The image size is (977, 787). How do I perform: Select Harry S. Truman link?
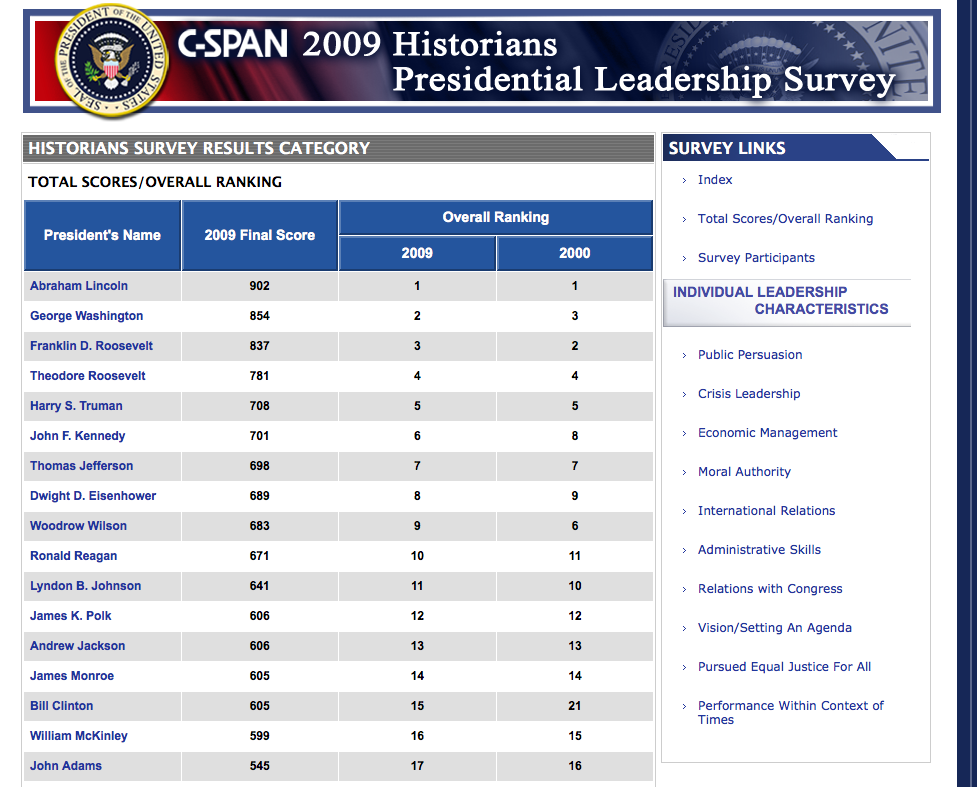(x=76, y=406)
